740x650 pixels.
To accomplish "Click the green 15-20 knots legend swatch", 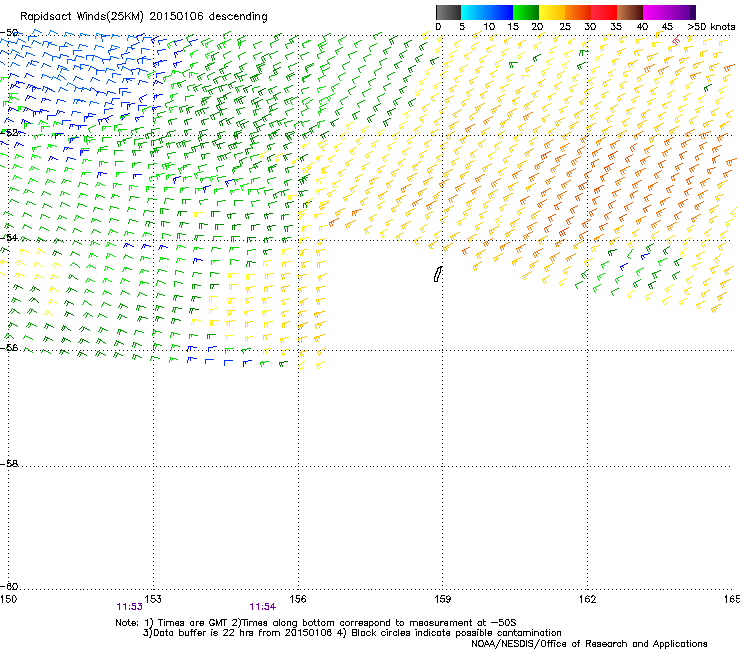I will tap(526, 12).
